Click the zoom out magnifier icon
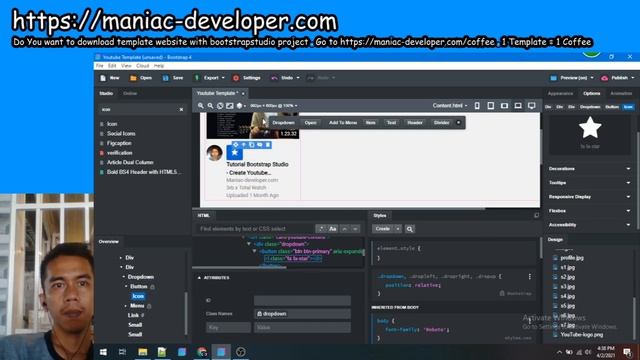The height and width of the screenshot is (360, 640). tap(210, 106)
